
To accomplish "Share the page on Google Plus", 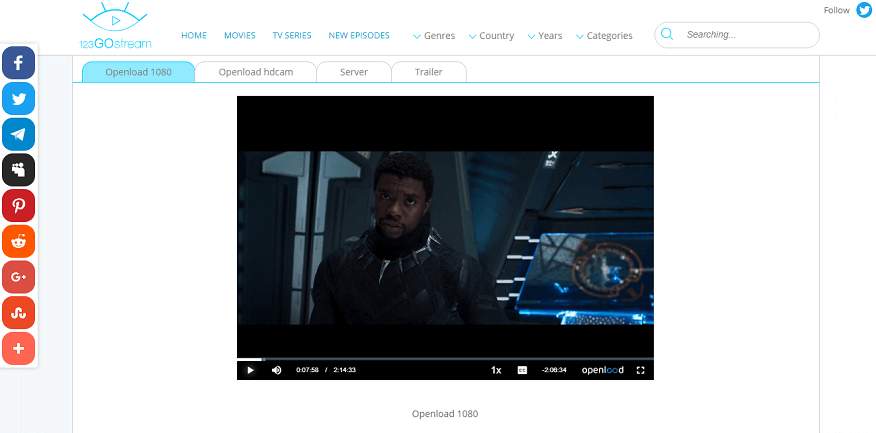I will 18,277.
